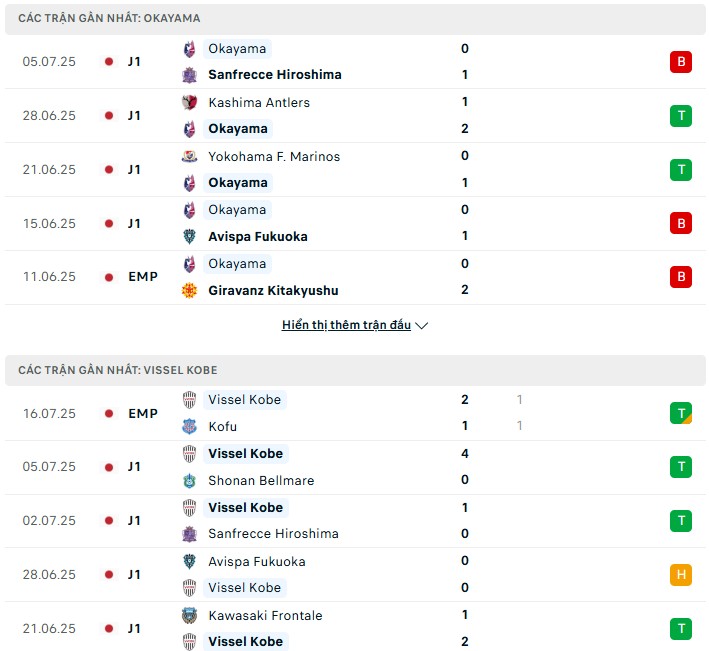Click the Giravanz Kitakyushu sun crest
Image resolution: width=709 pixels, height=651 pixels.
coord(189,290)
